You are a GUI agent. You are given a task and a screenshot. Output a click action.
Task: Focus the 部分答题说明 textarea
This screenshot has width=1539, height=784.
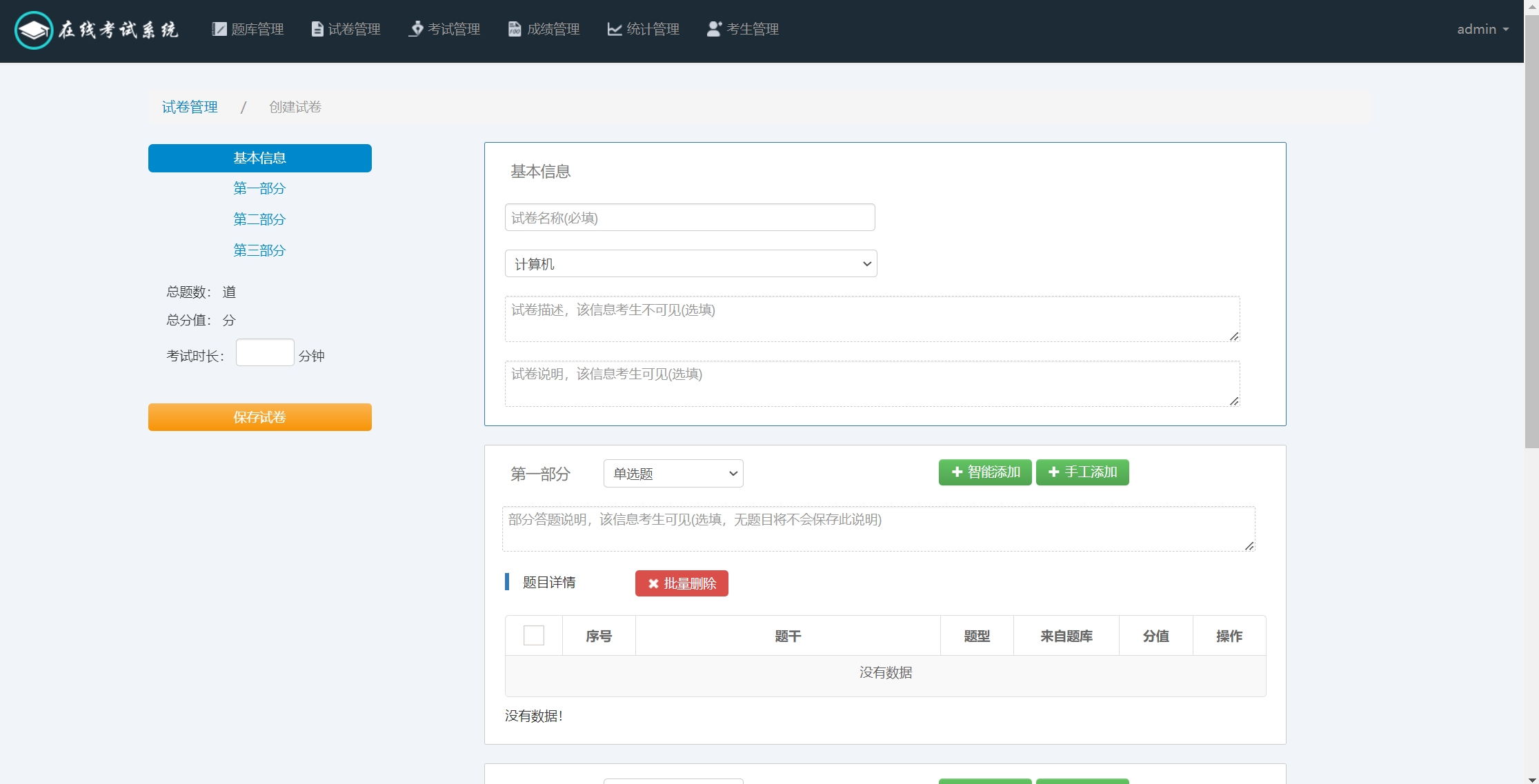tap(878, 529)
